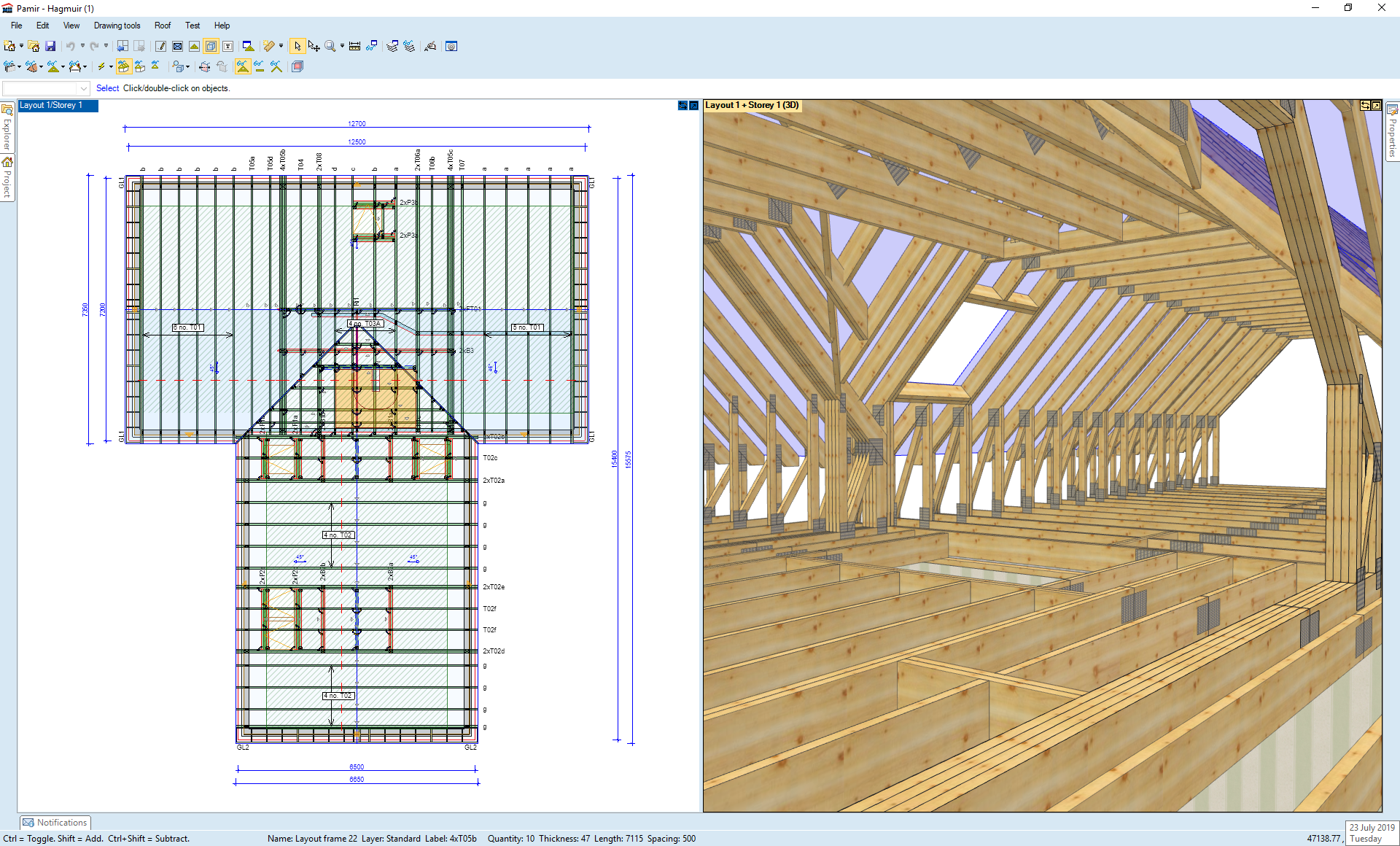
Task: Toggle red 3D solid box button
Action: point(297,66)
